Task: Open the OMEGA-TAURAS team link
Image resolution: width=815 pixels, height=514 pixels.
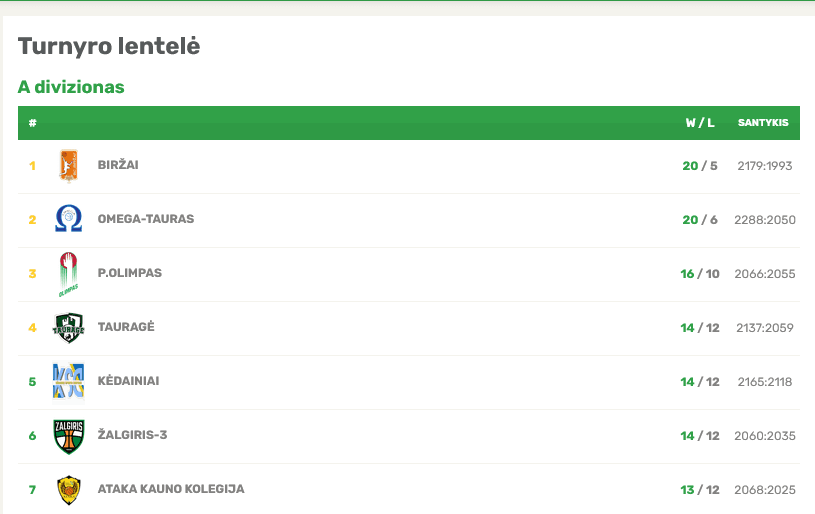Action: click(146, 219)
